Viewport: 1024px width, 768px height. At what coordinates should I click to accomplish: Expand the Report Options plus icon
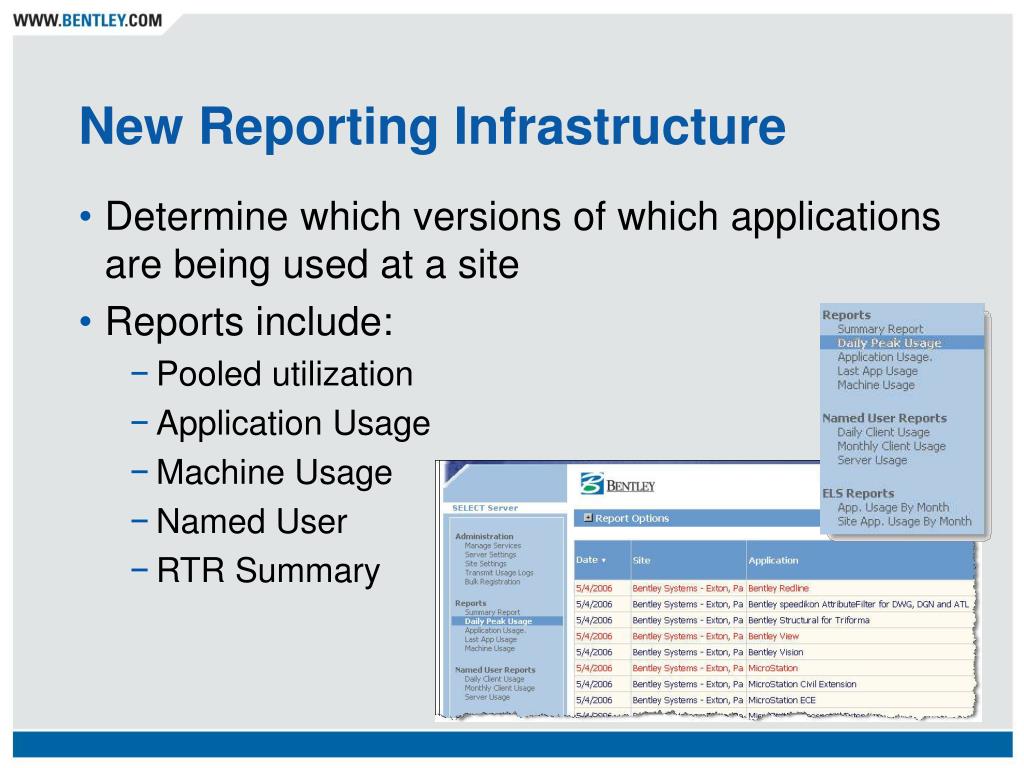pos(588,517)
